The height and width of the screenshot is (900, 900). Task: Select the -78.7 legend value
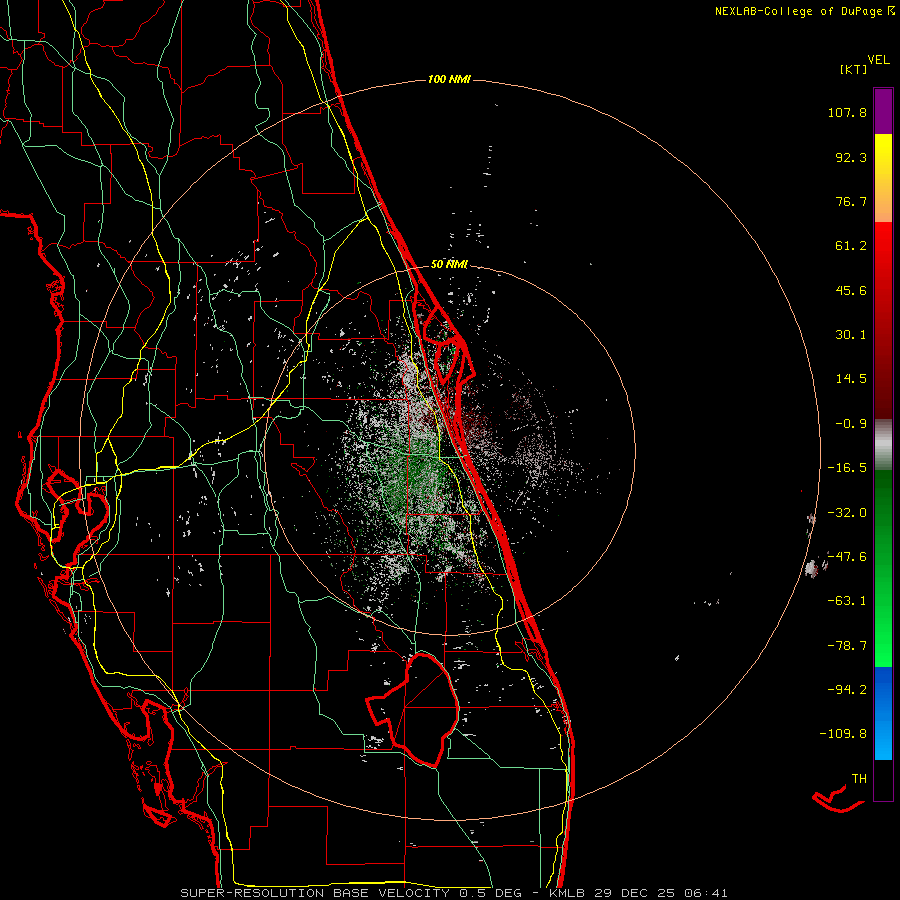click(x=847, y=646)
